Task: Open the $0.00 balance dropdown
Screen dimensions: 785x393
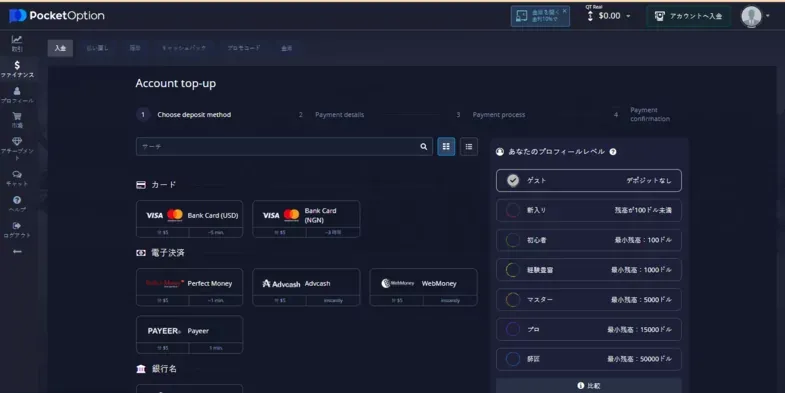Action: tap(615, 16)
